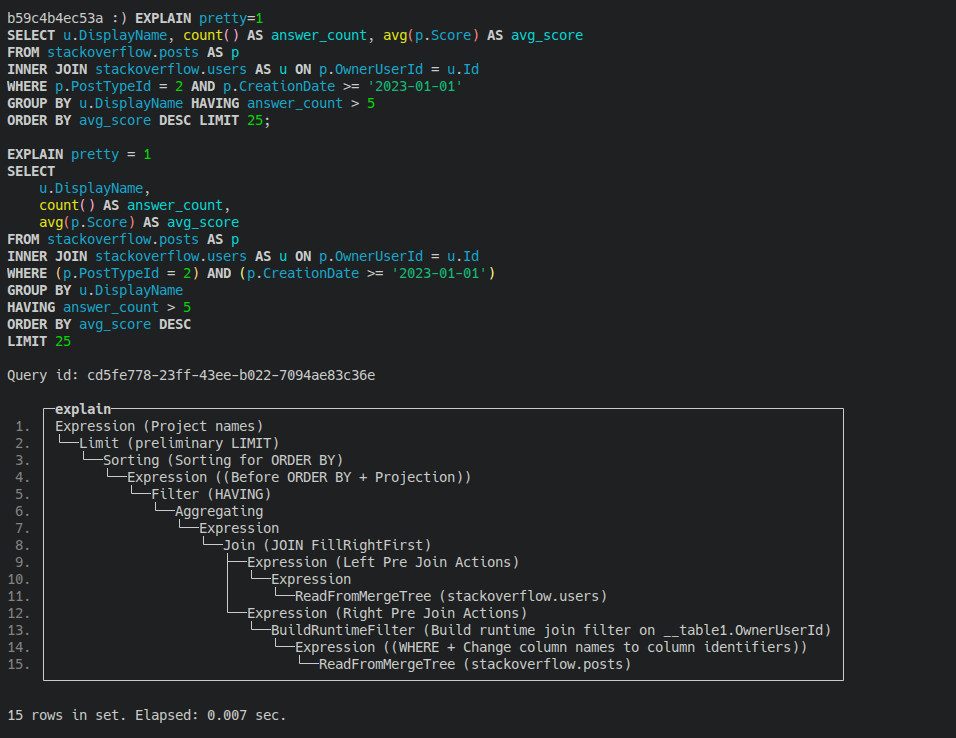Click the 'ReadFromMergeTree (stackoverflow.posts)' plan row
The width and height of the screenshot is (956, 738).
click(474, 664)
